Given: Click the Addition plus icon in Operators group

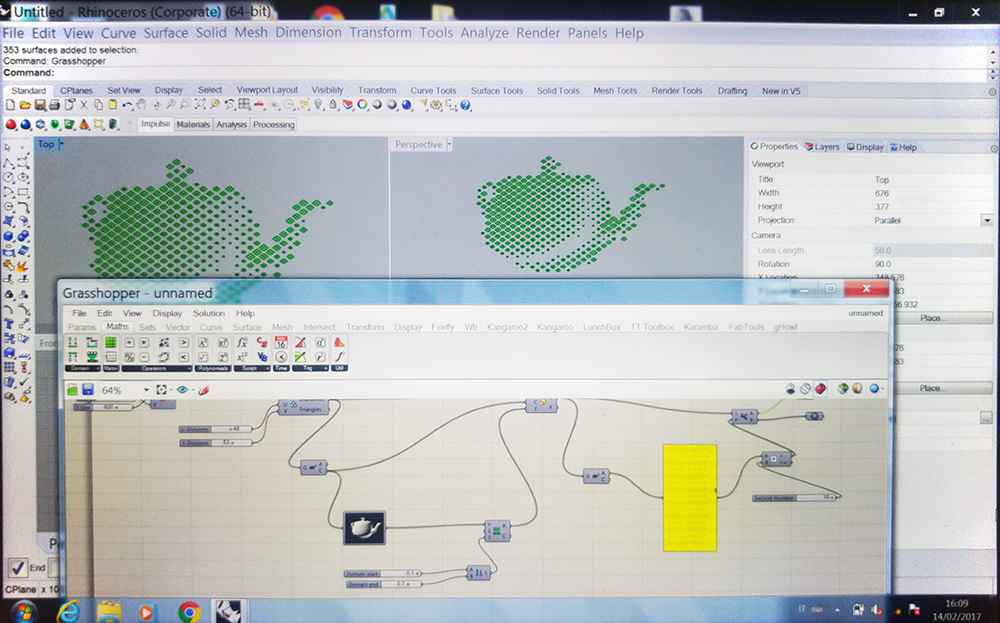Looking at the screenshot, I should (129, 343).
